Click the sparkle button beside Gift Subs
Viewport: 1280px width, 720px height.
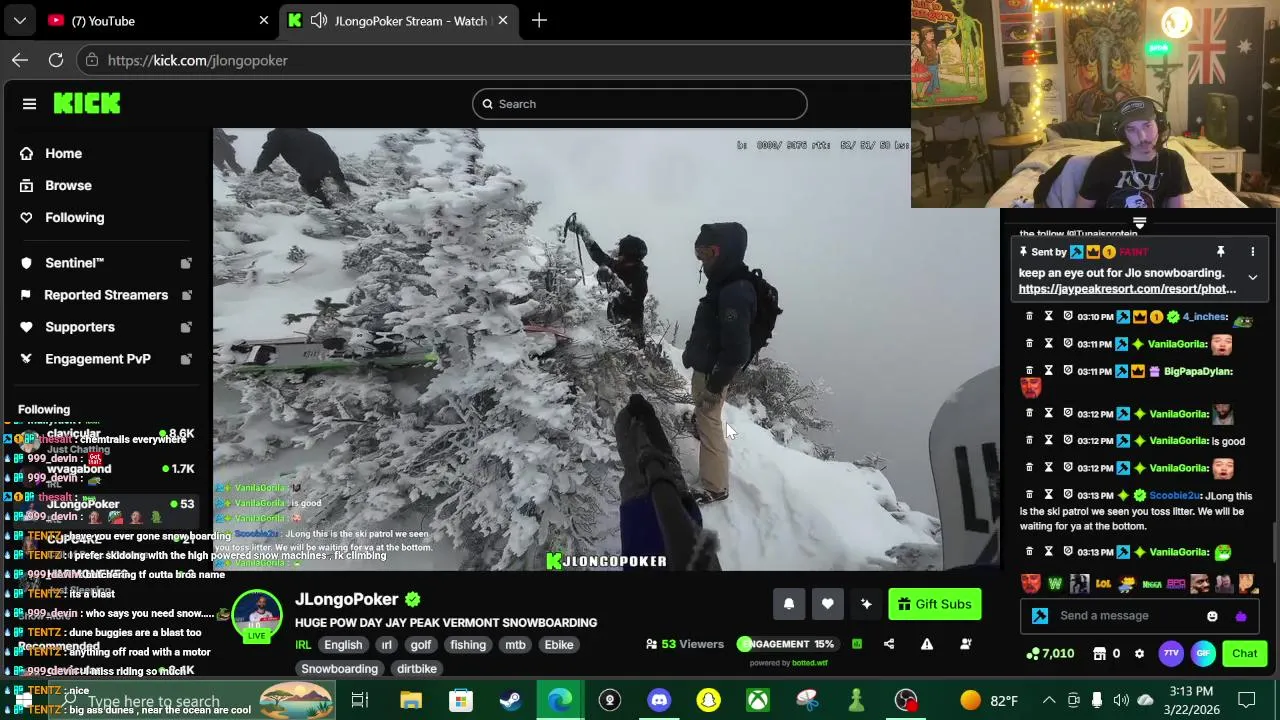coord(866,604)
